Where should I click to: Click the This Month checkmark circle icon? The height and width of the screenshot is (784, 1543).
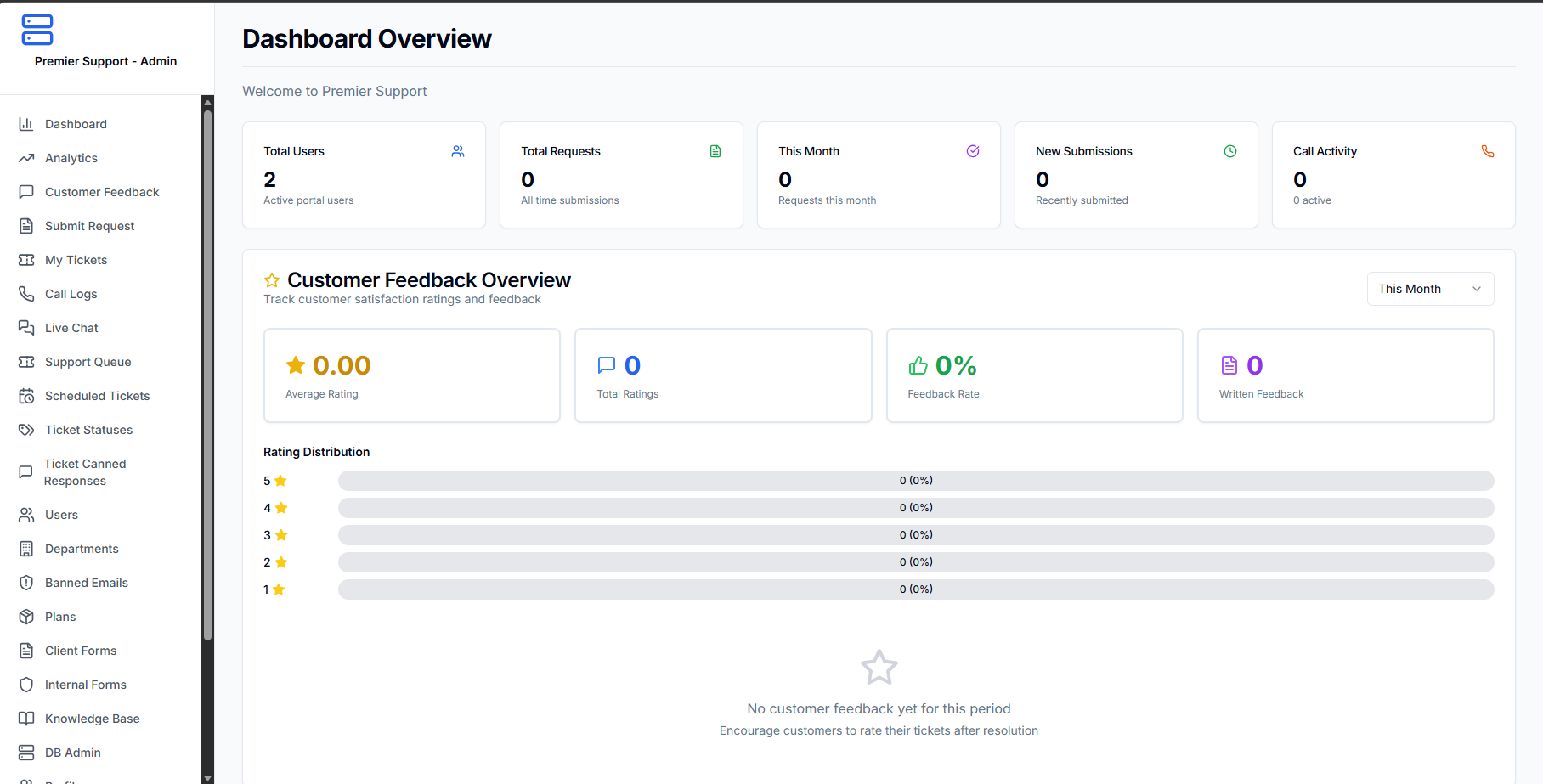click(x=973, y=151)
